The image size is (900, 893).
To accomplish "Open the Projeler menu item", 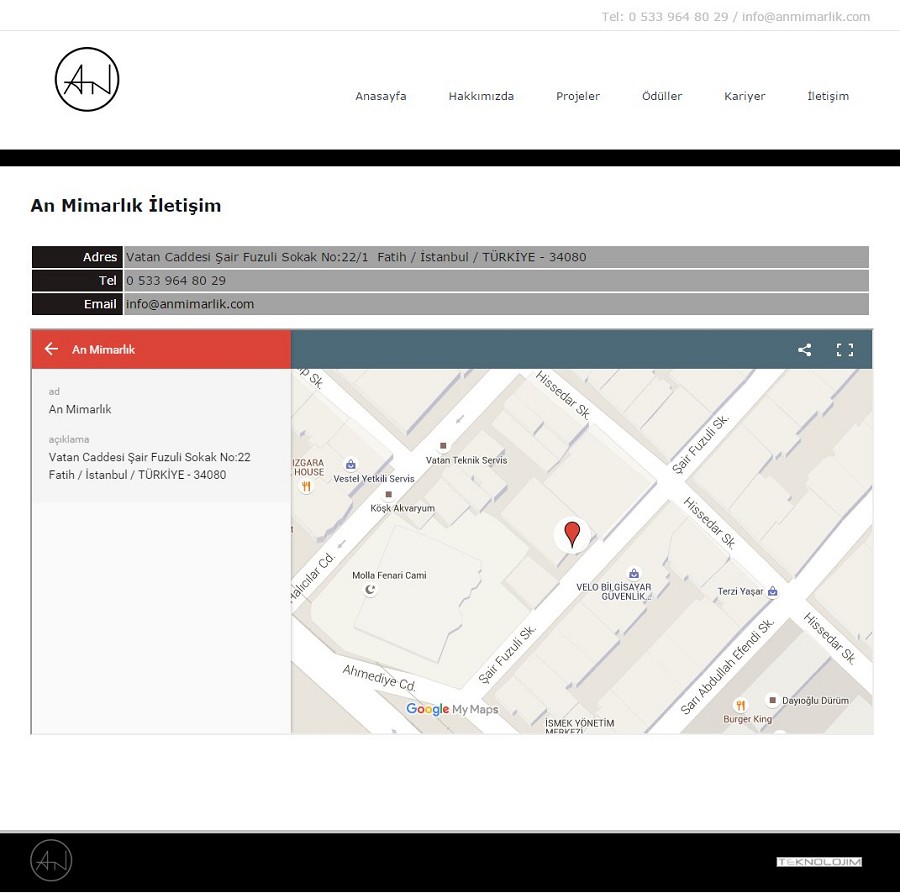I will pos(578,96).
